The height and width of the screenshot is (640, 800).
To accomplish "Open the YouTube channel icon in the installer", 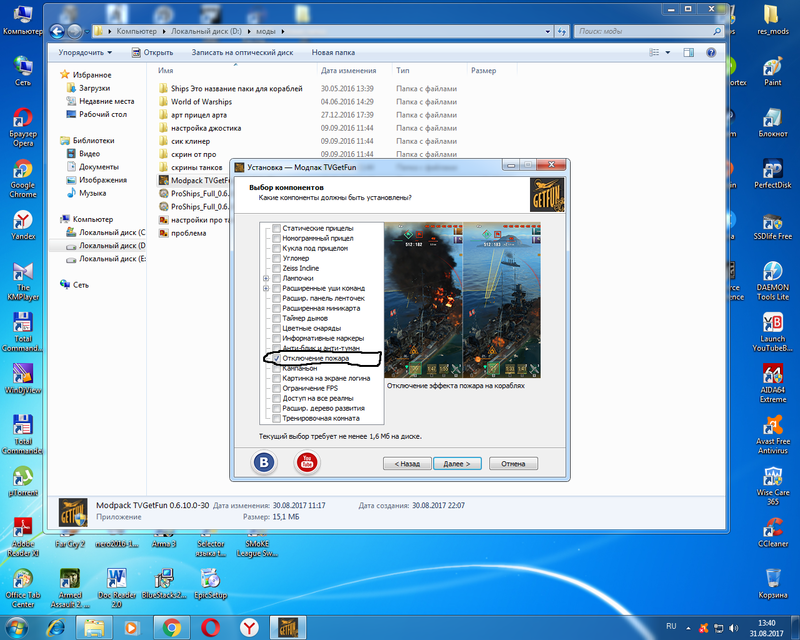I will click(307, 462).
